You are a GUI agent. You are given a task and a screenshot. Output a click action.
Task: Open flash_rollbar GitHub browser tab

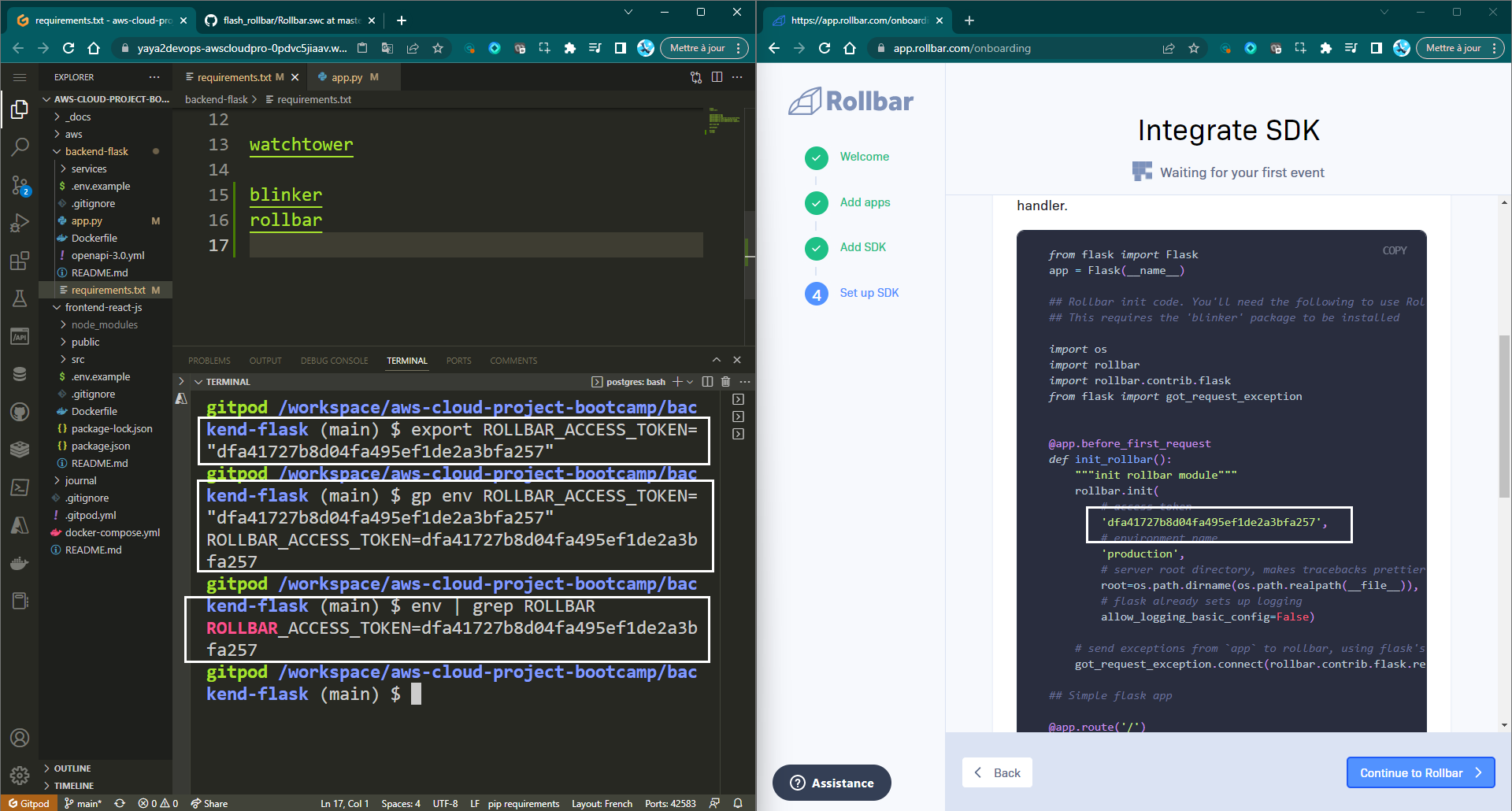[x=290, y=20]
